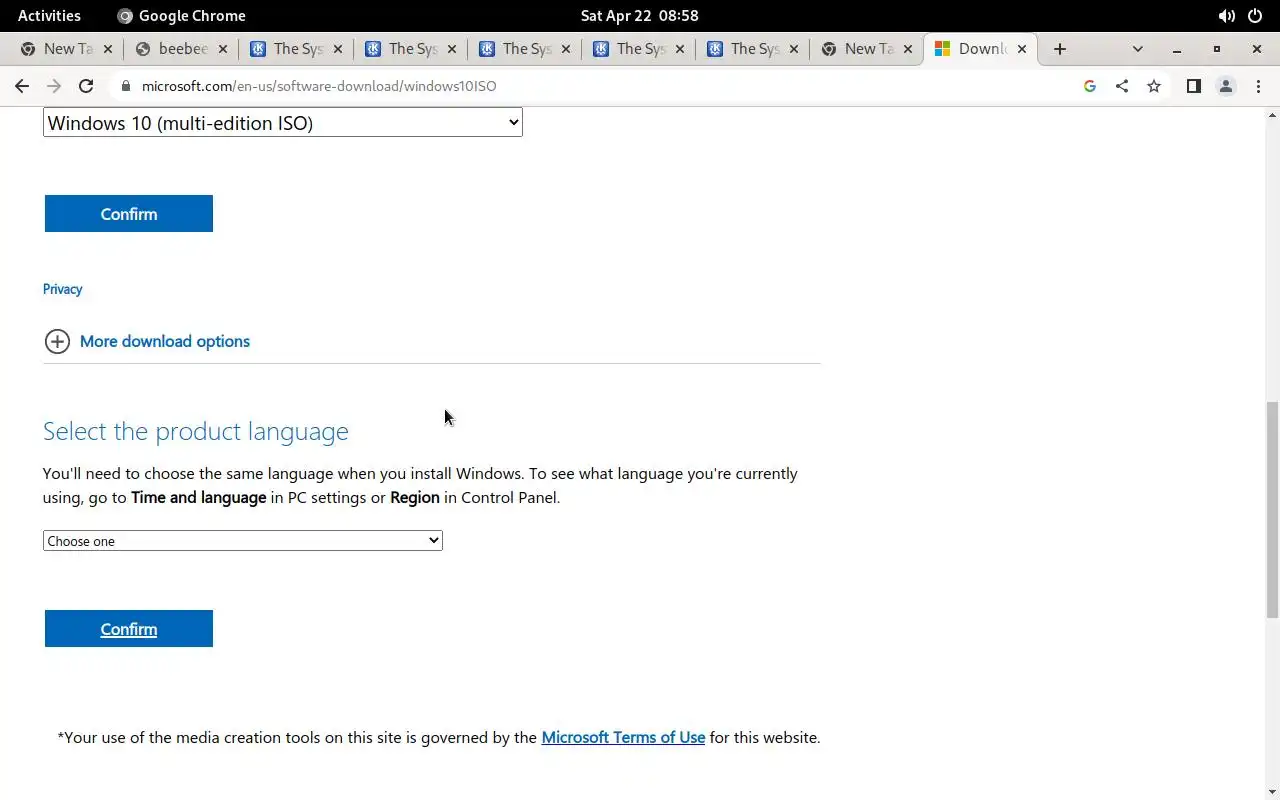Expand More download options

pyautogui.click(x=57, y=341)
